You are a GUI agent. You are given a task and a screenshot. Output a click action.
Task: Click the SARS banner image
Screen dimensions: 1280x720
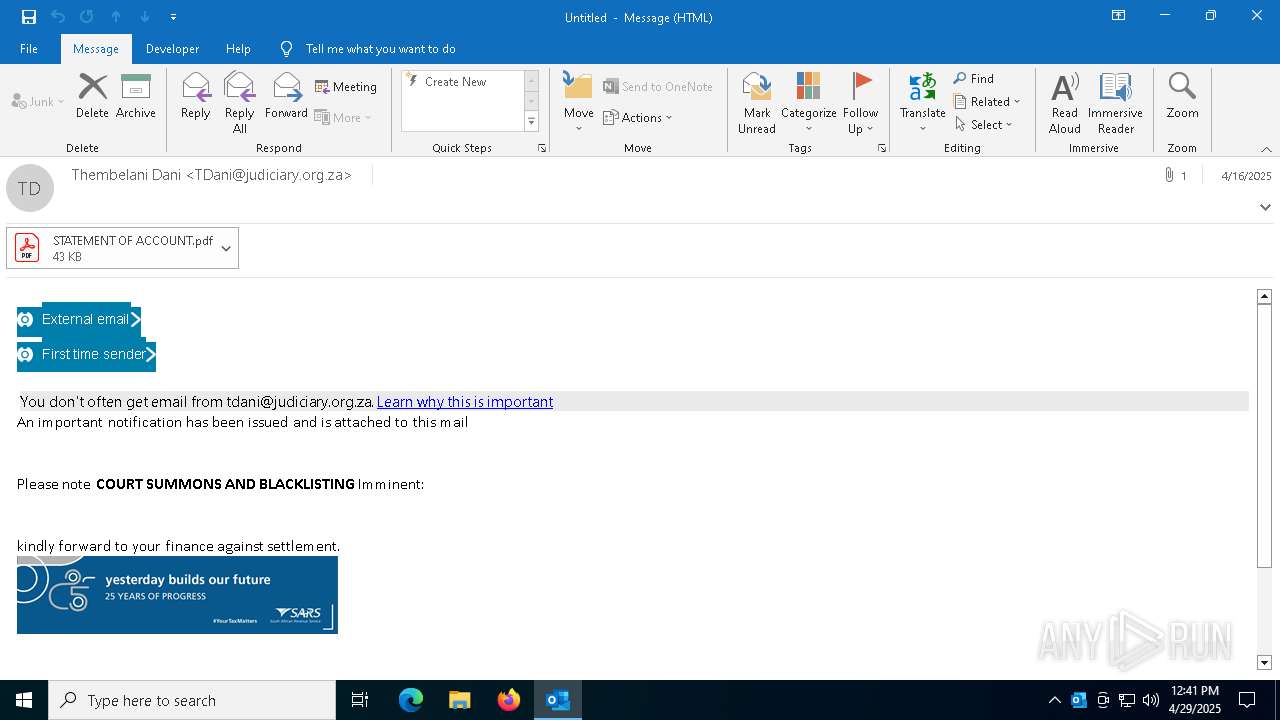177,595
